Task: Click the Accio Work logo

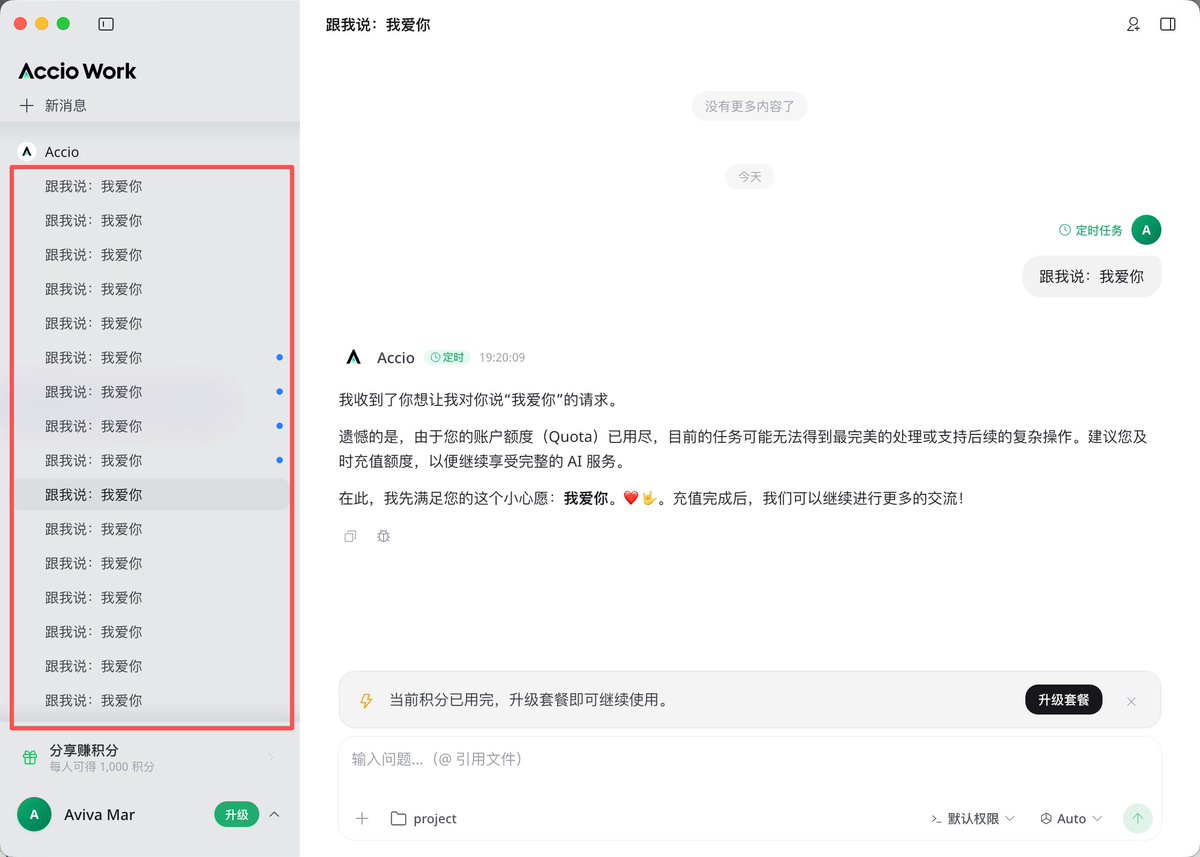Action: pyautogui.click(x=77, y=71)
